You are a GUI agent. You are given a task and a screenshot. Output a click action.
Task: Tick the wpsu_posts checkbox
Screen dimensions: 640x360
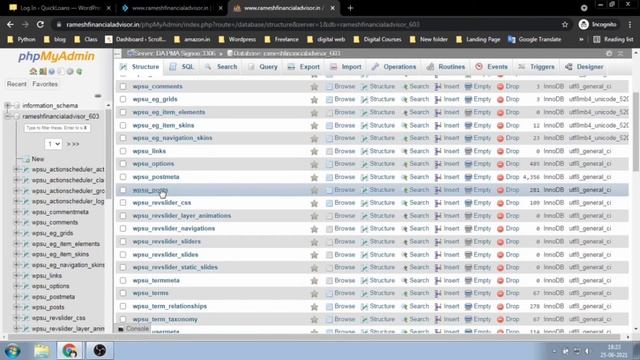tap(123, 190)
